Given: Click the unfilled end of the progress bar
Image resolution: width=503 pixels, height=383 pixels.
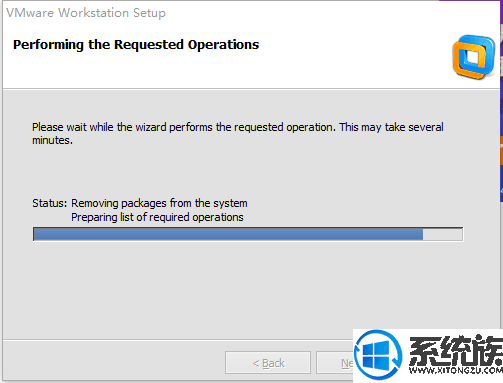Looking at the screenshot, I should point(443,234).
